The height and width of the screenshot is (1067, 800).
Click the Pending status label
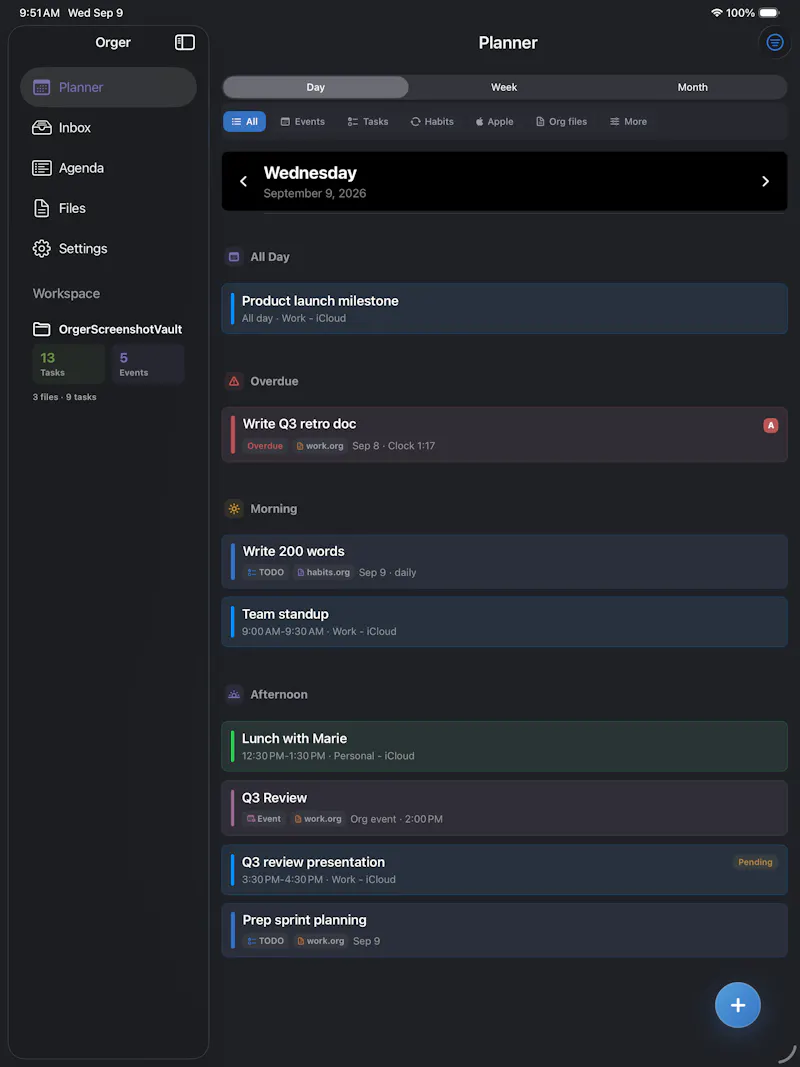click(755, 862)
